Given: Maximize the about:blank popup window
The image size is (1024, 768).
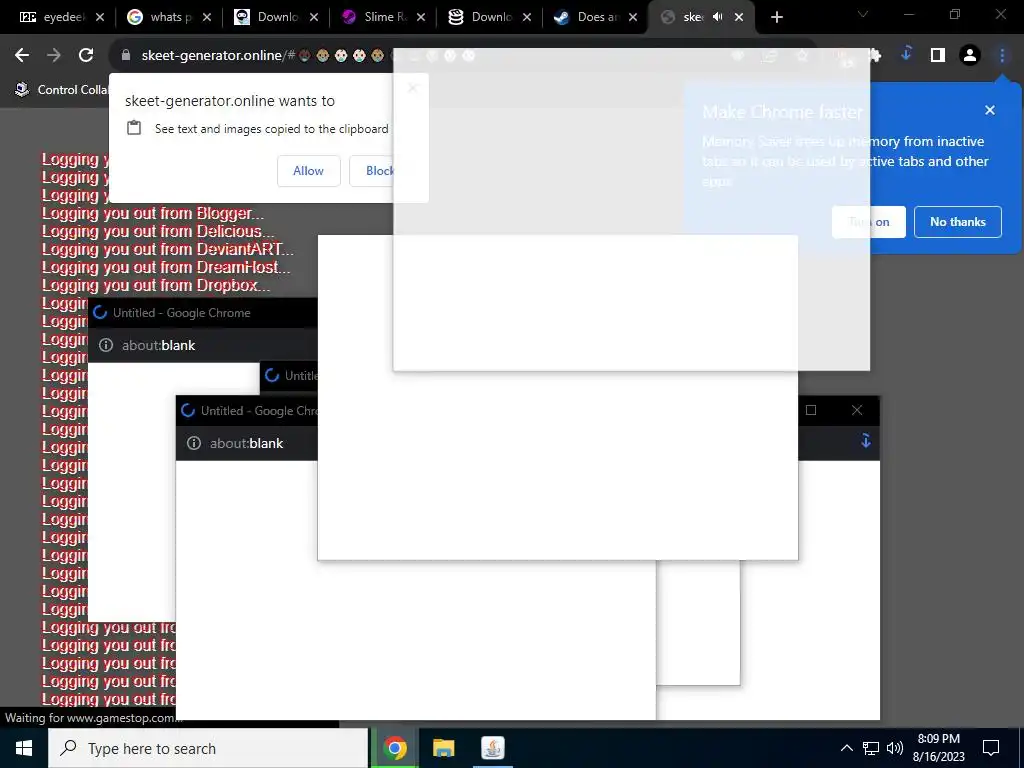Looking at the screenshot, I should 811,410.
